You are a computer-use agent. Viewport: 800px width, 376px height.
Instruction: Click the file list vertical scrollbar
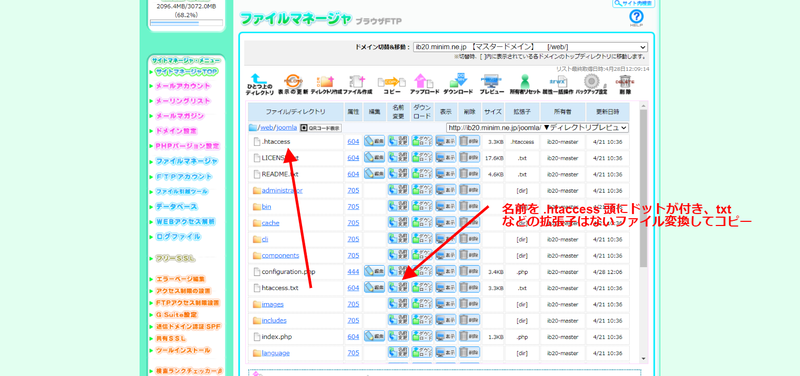coord(643,188)
